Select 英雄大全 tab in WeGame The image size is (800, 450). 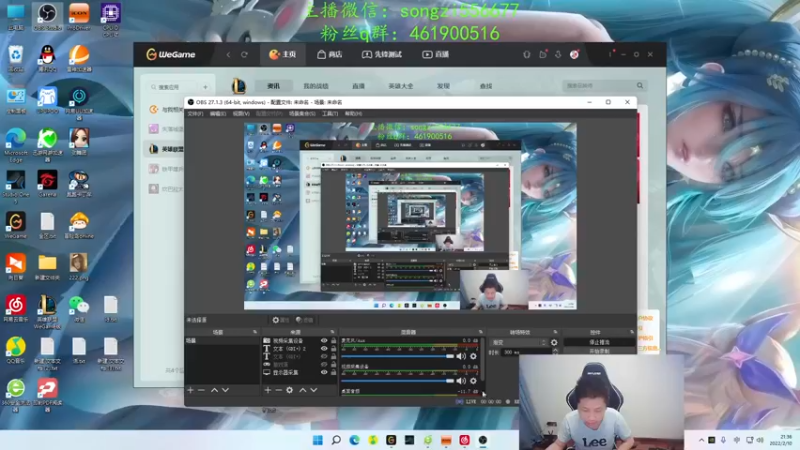point(401,86)
